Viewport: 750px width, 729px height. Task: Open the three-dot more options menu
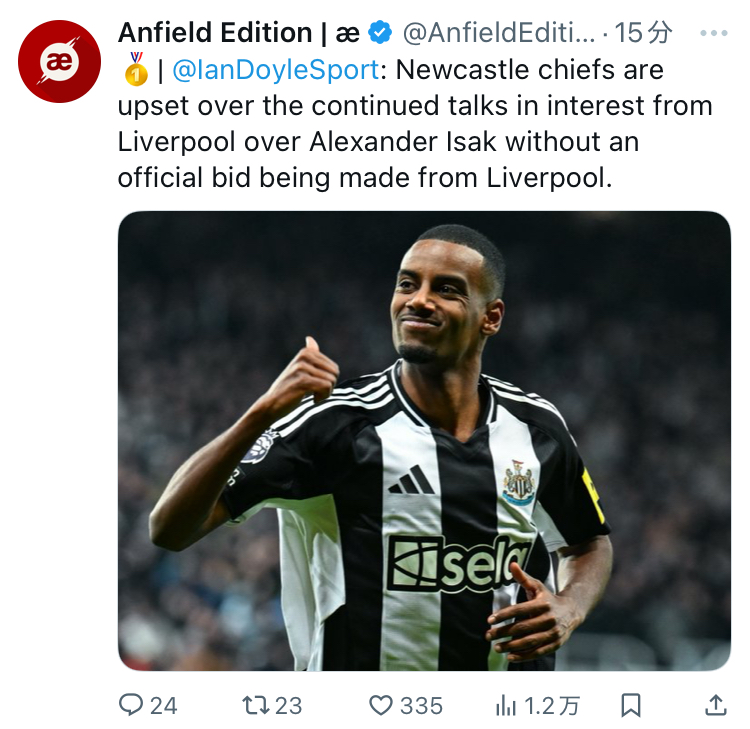[x=714, y=33]
